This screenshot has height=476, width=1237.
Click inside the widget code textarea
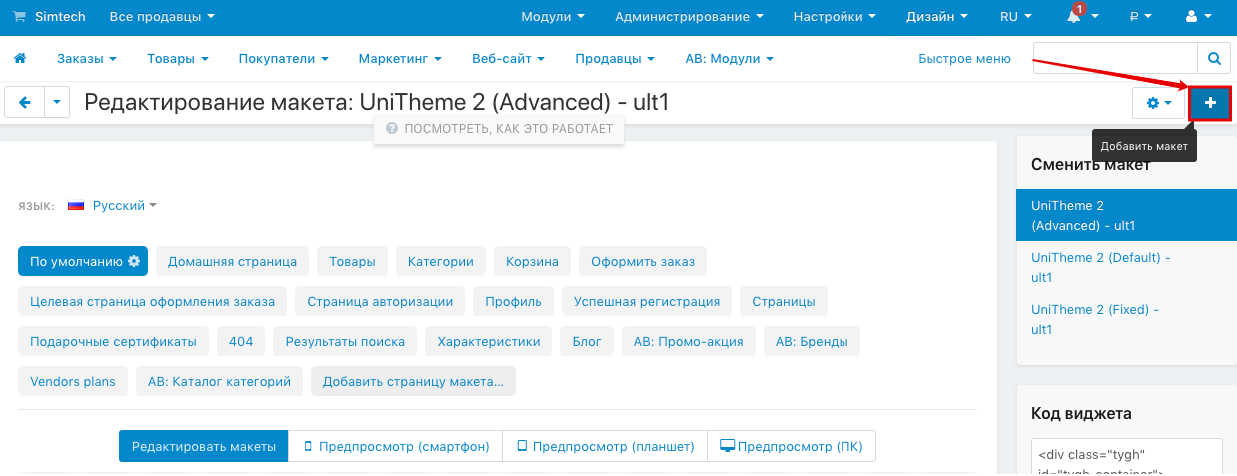pos(1127,457)
